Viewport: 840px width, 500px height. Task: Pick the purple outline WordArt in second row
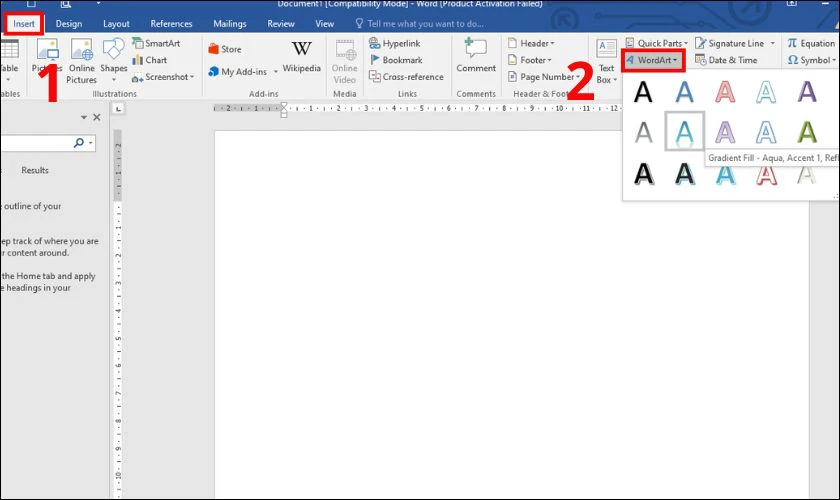coord(725,132)
